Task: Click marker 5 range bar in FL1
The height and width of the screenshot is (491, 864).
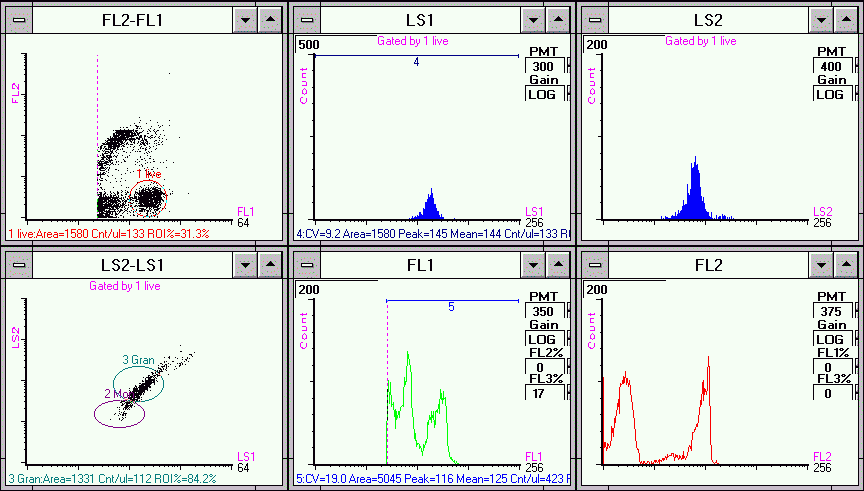Action: click(452, 299)
